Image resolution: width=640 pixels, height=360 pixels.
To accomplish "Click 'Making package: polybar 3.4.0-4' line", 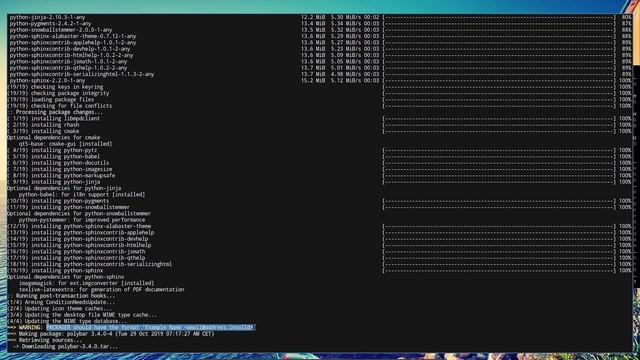I will 111,334.
